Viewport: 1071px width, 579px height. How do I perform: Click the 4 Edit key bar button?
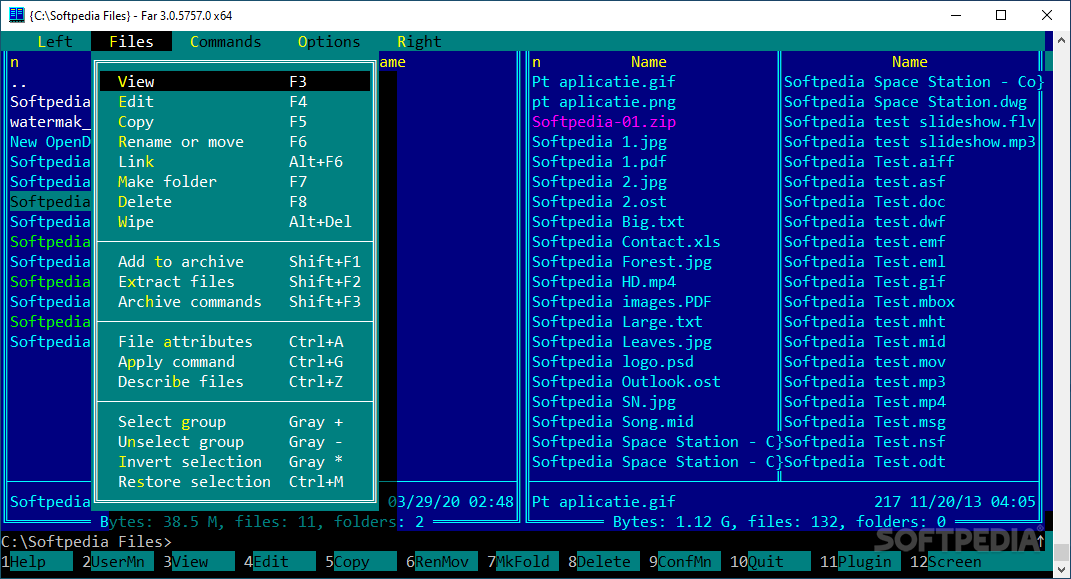click(x=280, y=562)
